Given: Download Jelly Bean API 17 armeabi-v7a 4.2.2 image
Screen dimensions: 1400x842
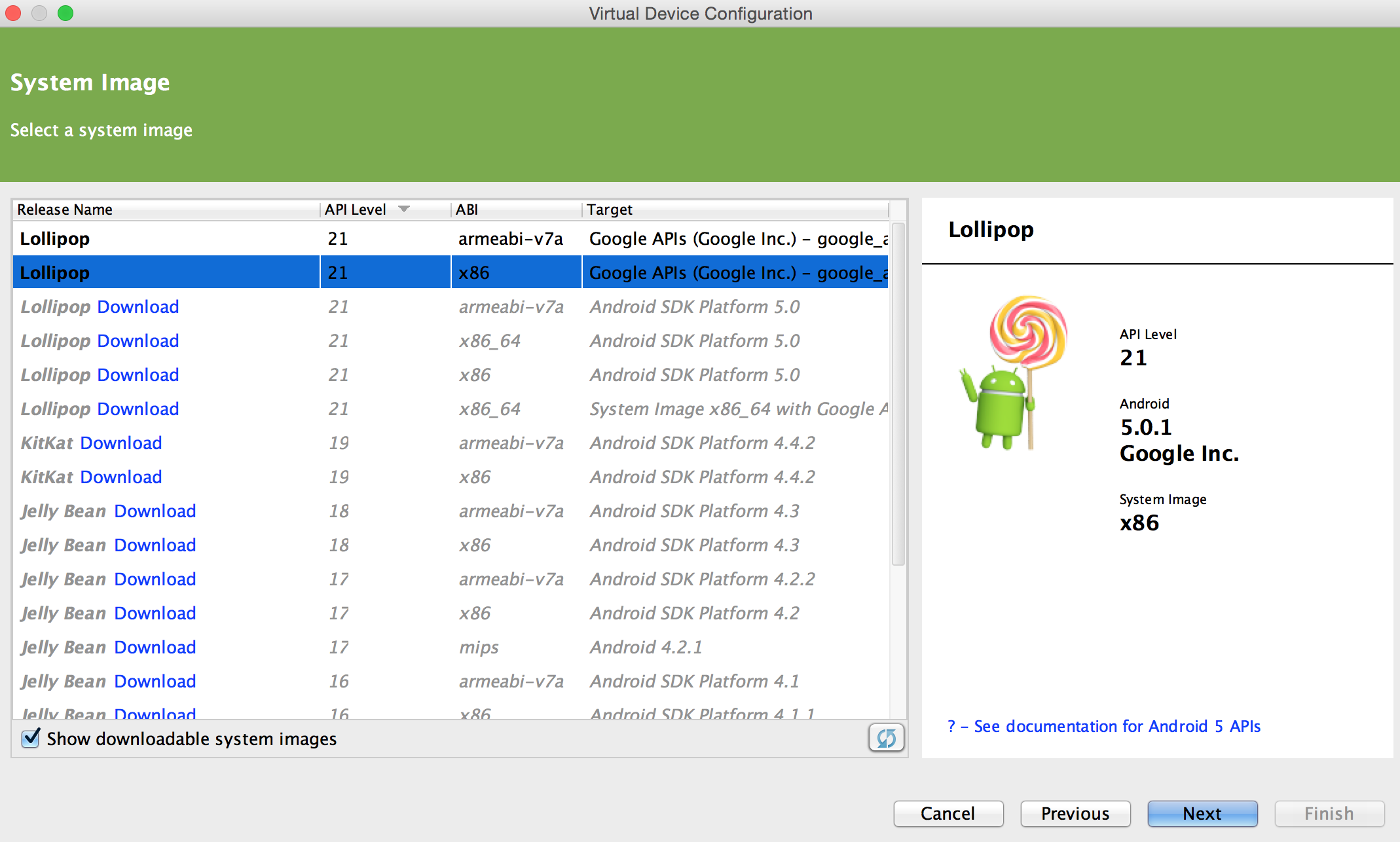Looking at the screenshot, I should tap(155, 579).
